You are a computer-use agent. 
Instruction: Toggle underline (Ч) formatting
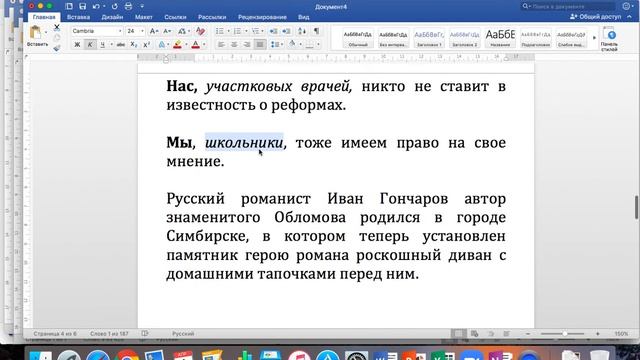(x=102, y=44)
